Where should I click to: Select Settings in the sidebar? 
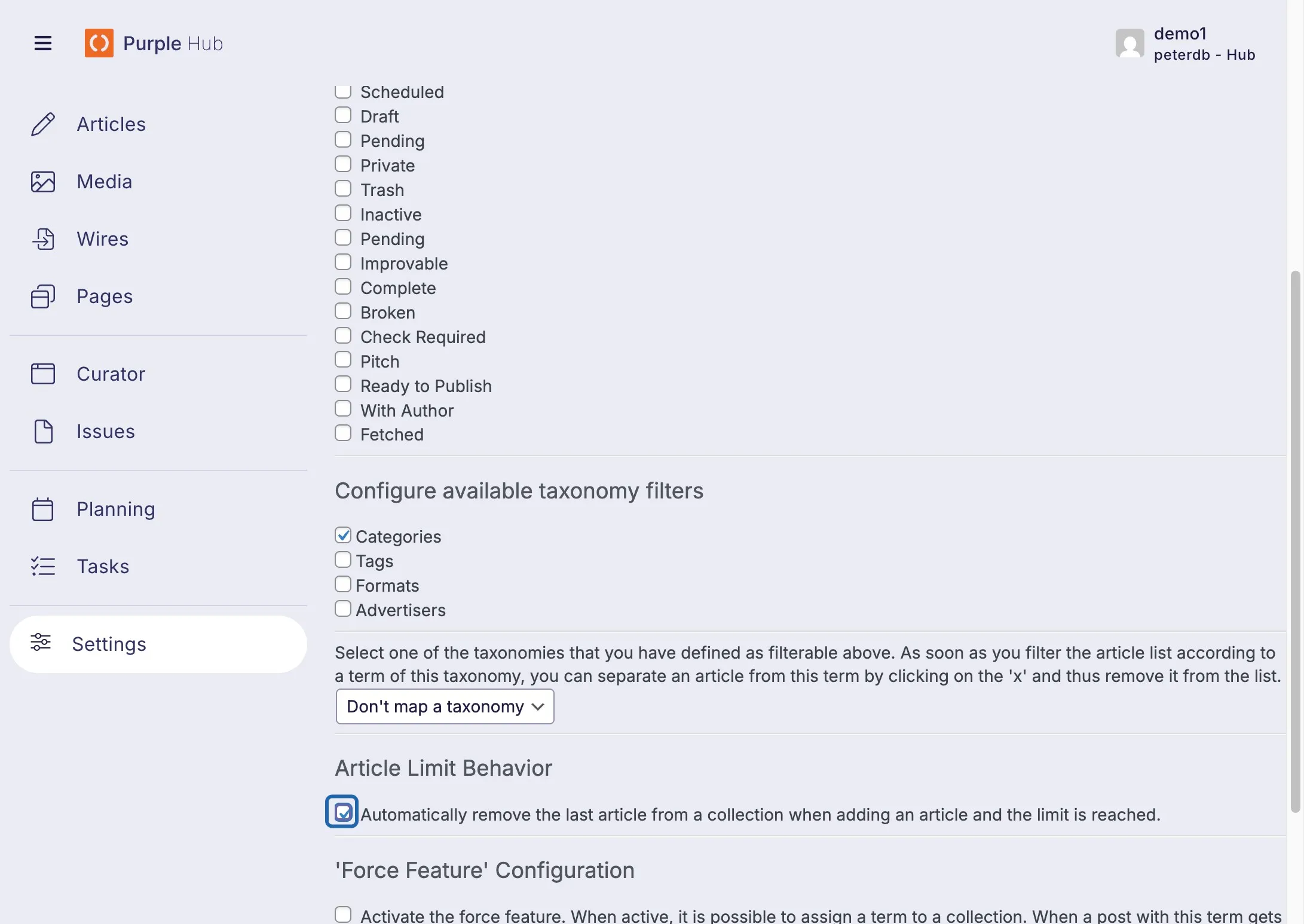pos(158,644)
